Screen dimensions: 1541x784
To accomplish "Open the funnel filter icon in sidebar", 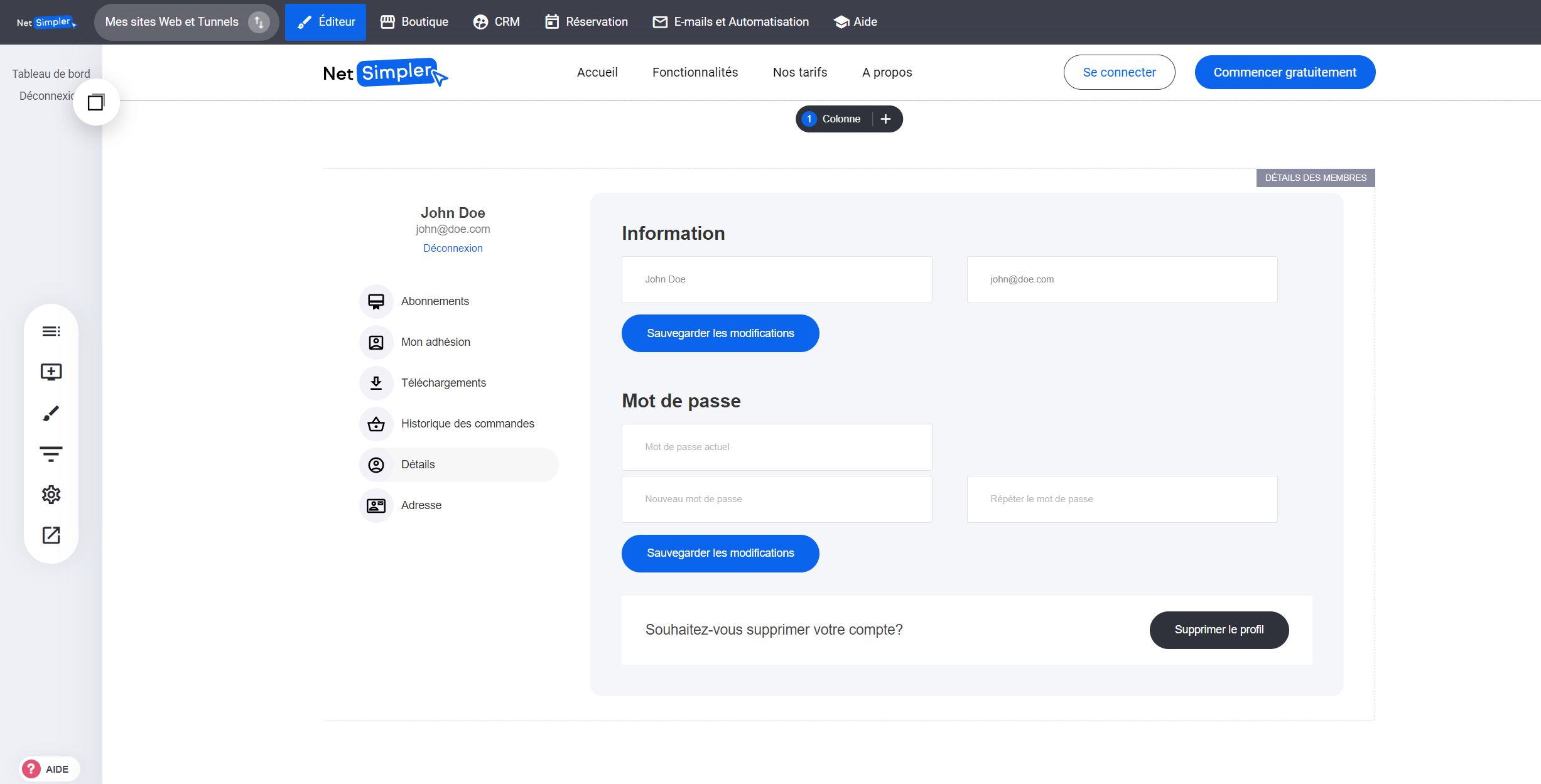I will tap(51, 454).
